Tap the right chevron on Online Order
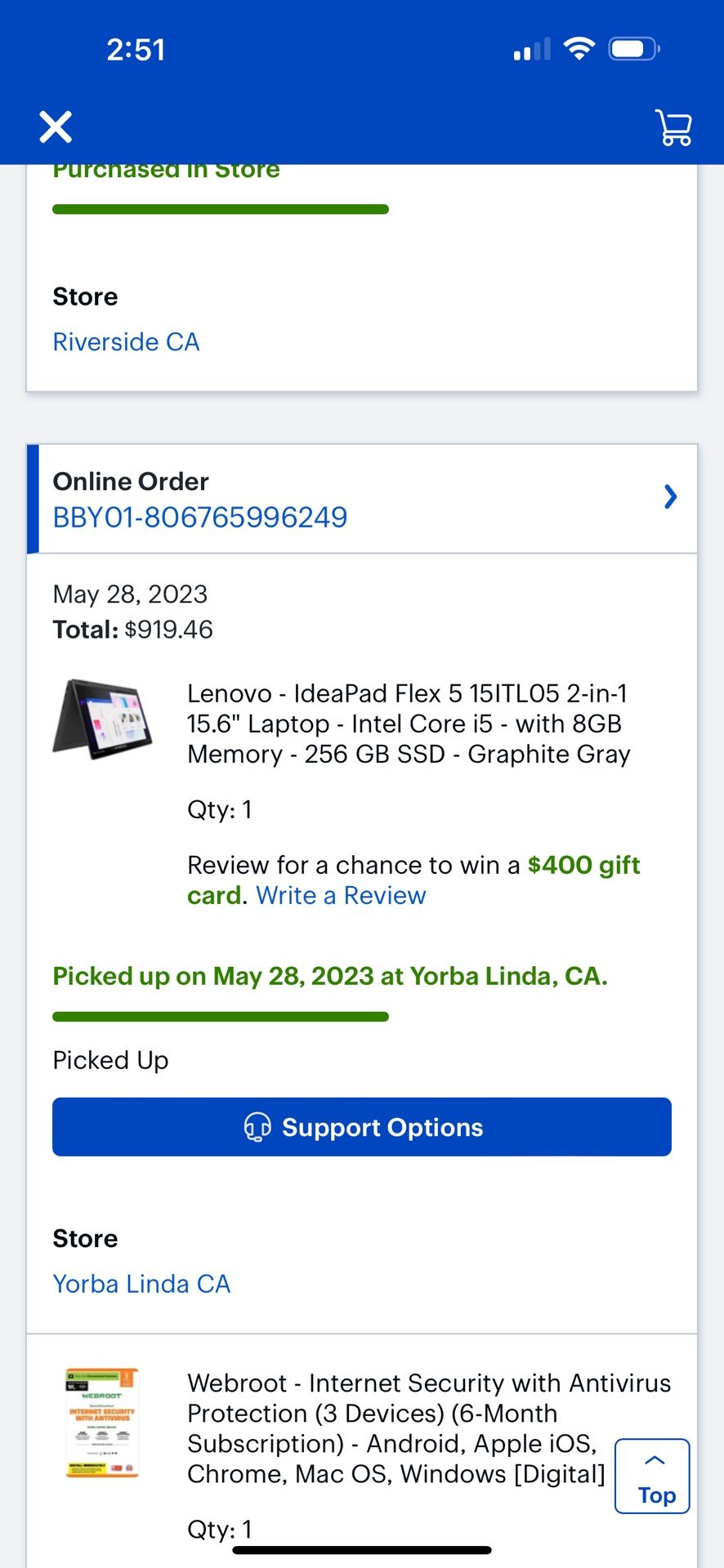 coord(670,497)
